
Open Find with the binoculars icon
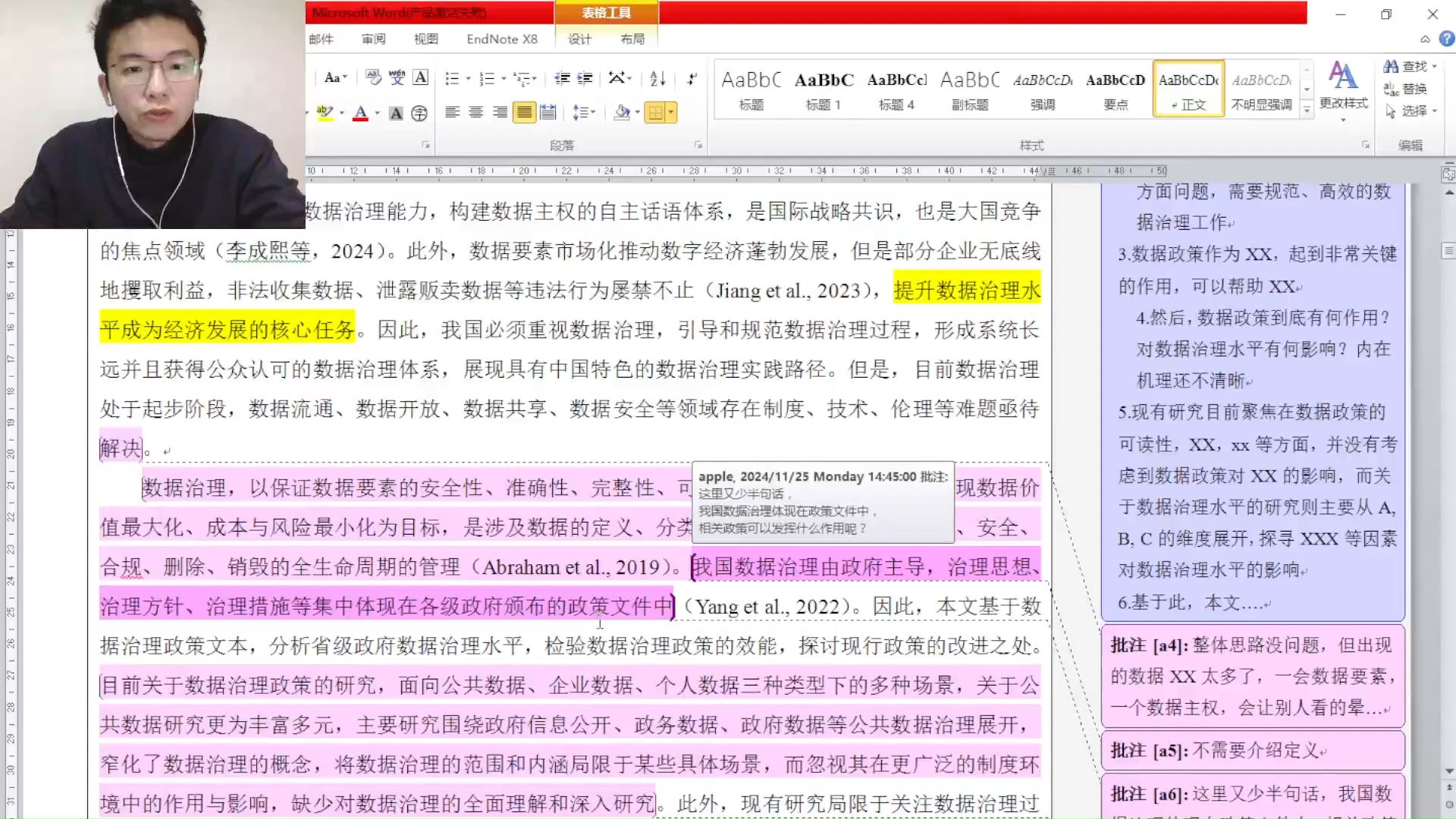(1395, 66)
